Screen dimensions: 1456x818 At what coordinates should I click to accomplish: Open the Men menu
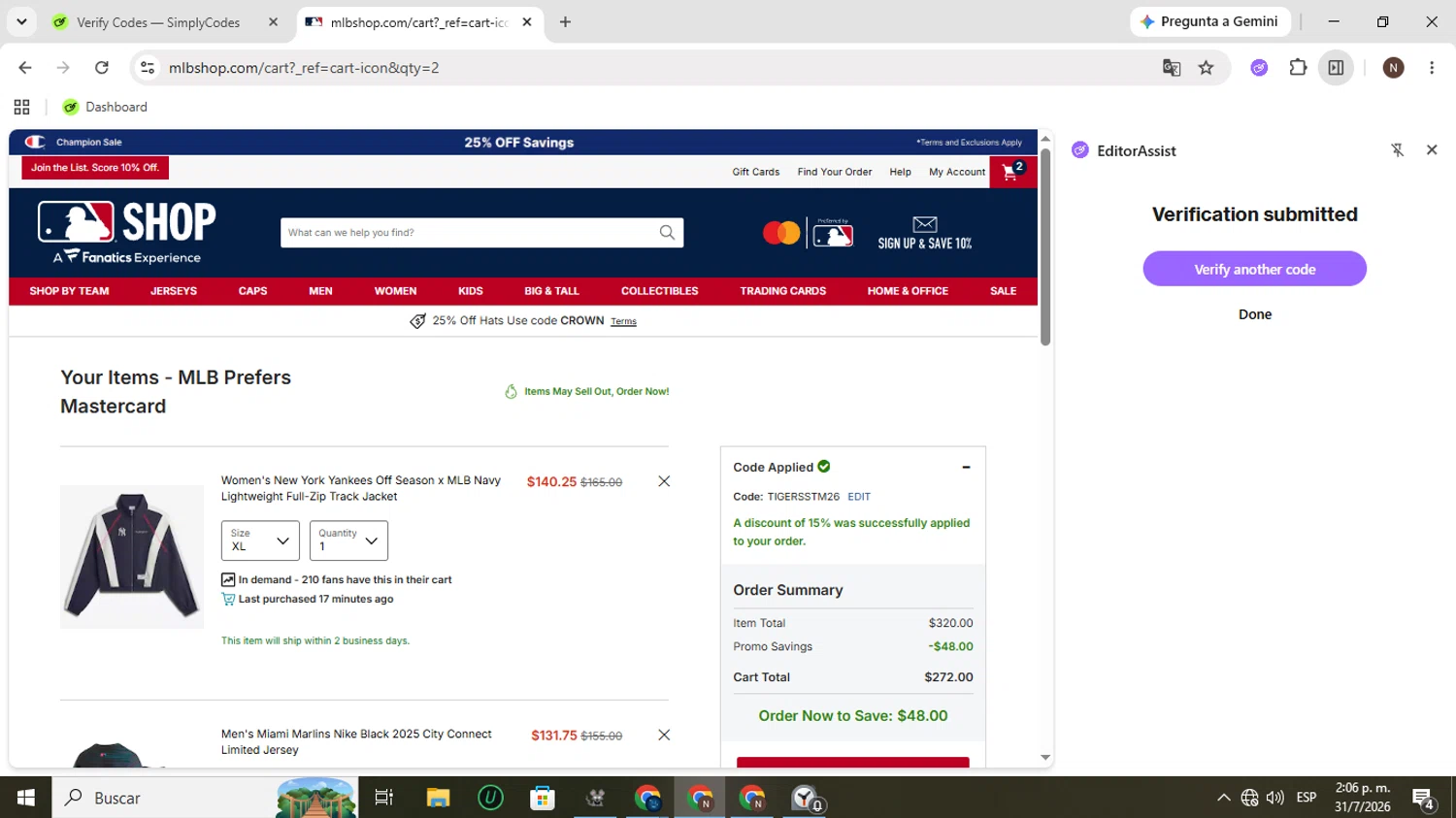pos(320,291)
